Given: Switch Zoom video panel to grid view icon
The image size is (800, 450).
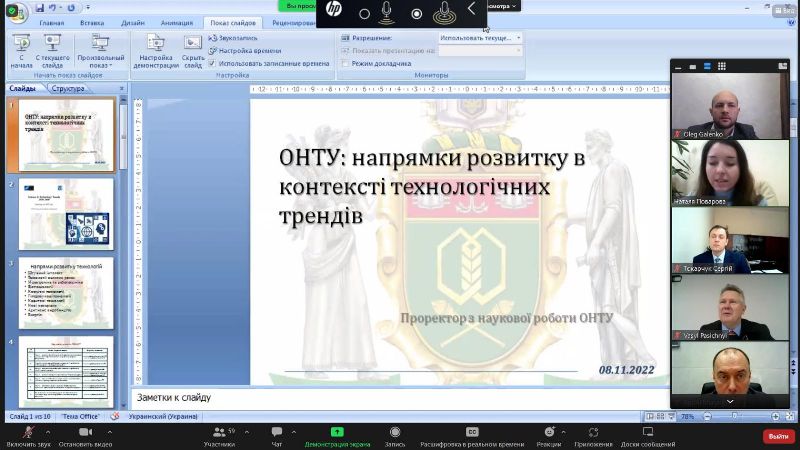Looking at the screenshot, I should coord(721,66).
